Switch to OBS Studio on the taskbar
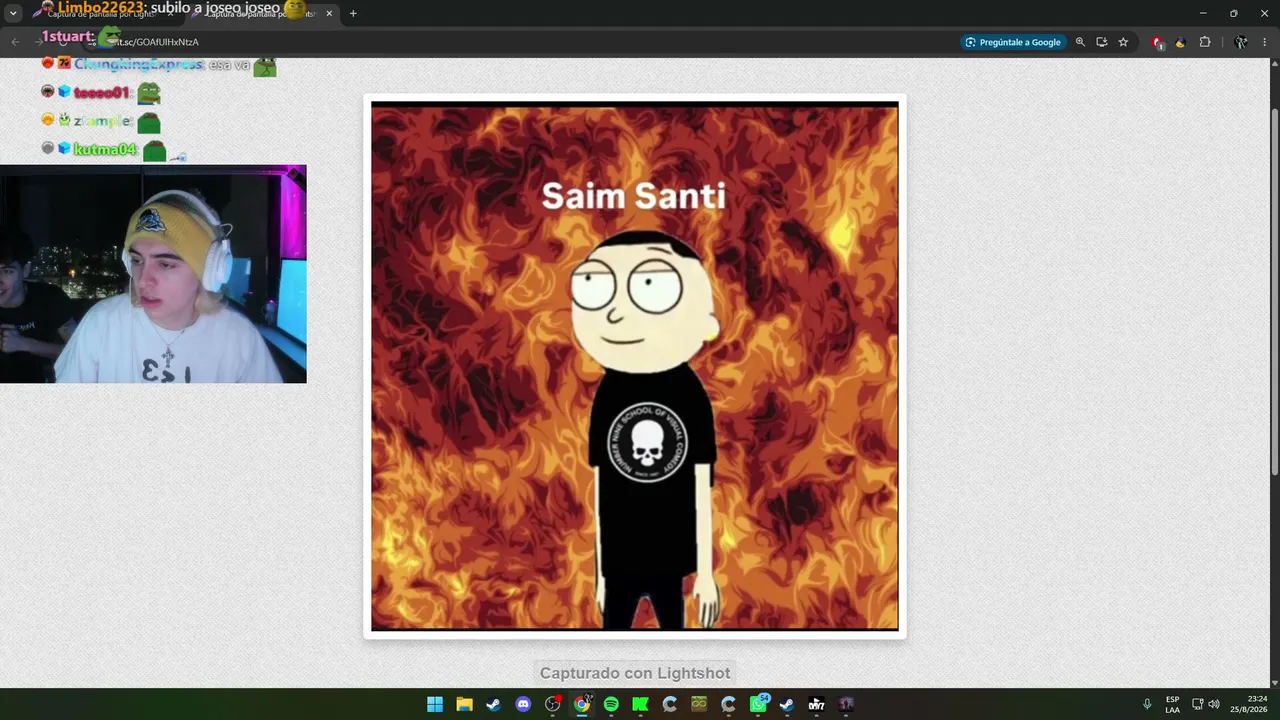 coord(553,704)
